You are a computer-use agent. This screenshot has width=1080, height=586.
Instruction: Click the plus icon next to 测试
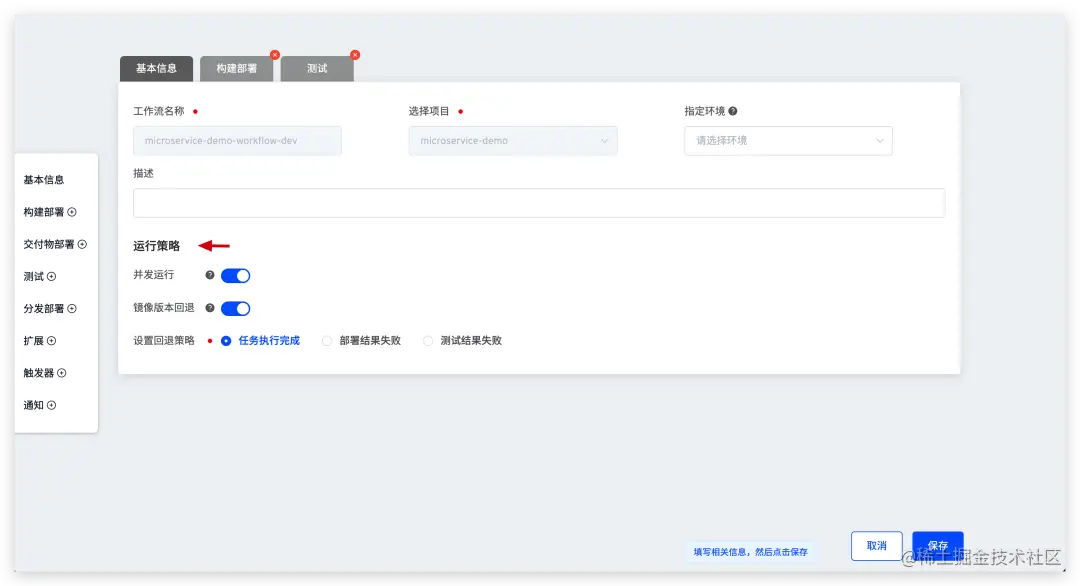point(51,277)
